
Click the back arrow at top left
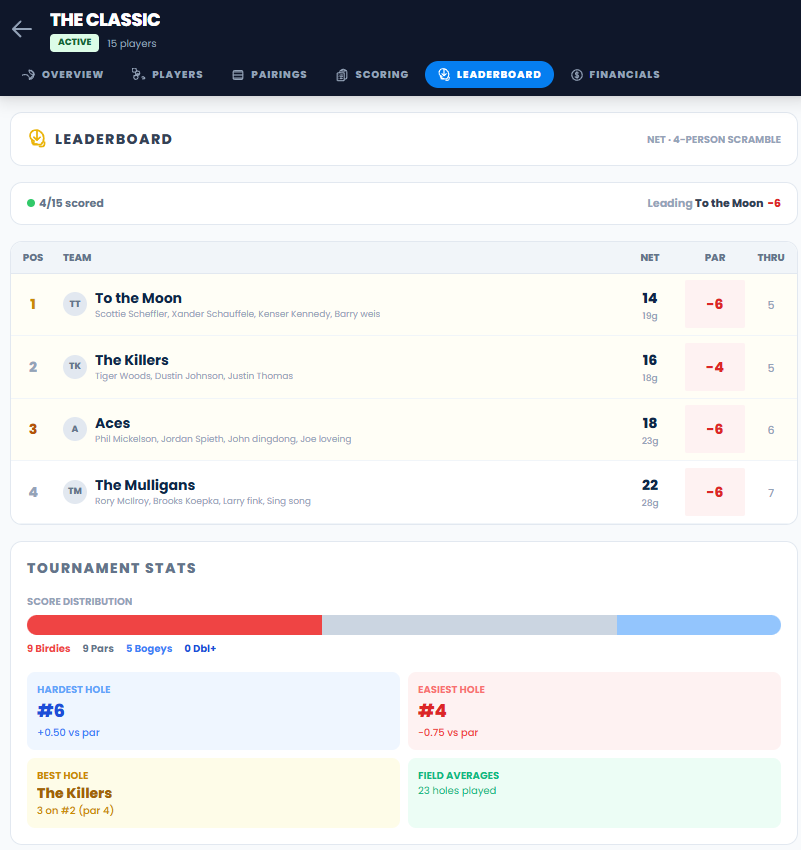21,28
